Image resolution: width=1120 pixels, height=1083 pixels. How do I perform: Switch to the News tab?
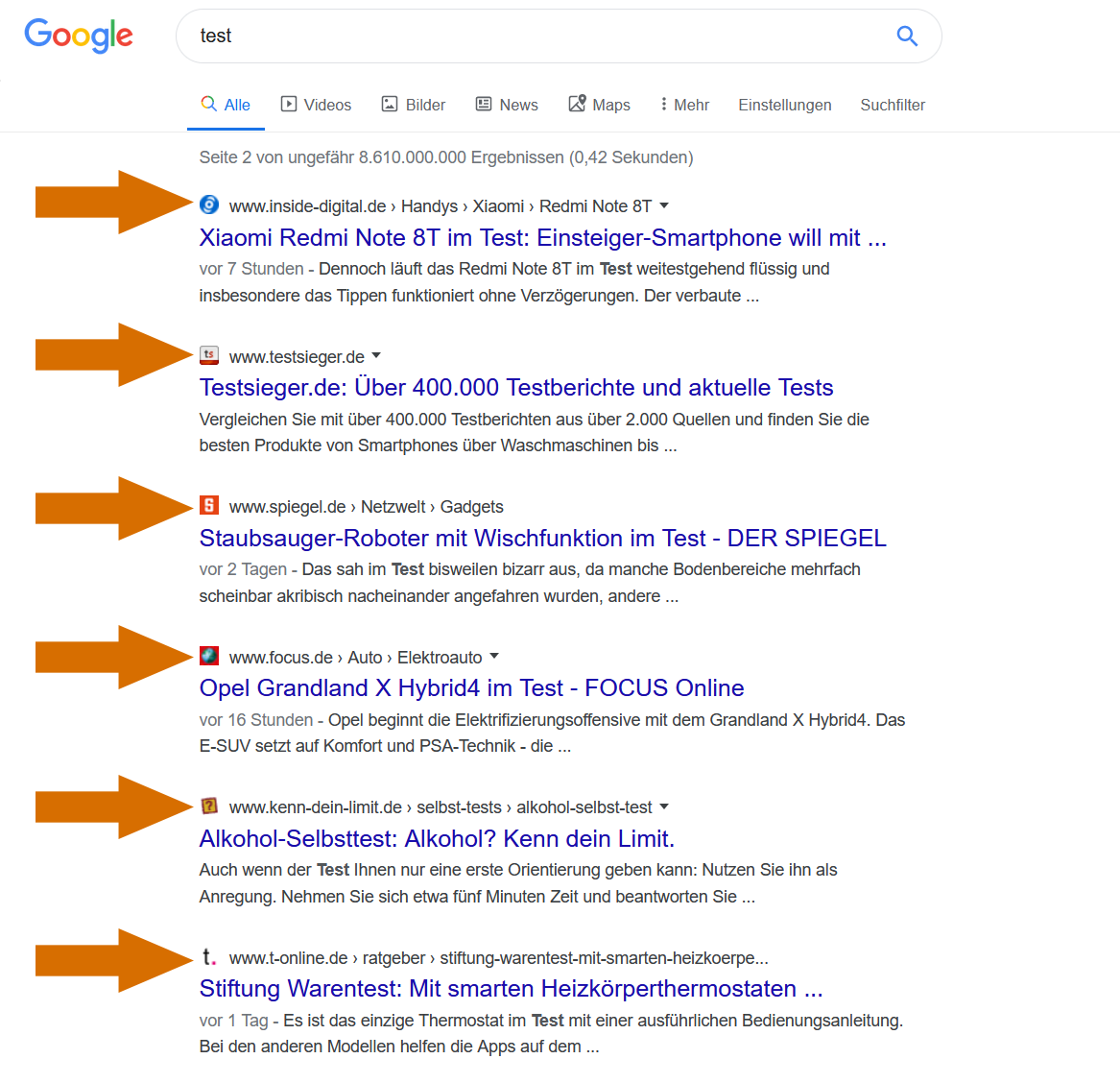pyautogui.click(x=507, y=105)
